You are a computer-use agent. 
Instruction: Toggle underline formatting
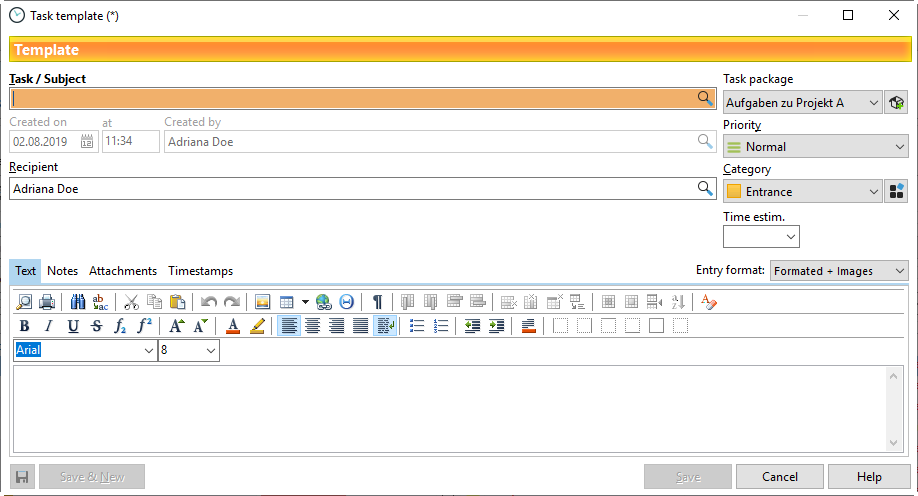(73, 326)
